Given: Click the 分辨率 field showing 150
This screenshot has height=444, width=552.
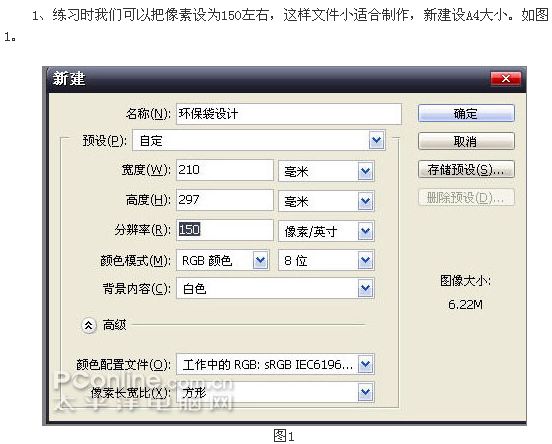Looking at the screenshot, I should [225, 230].
